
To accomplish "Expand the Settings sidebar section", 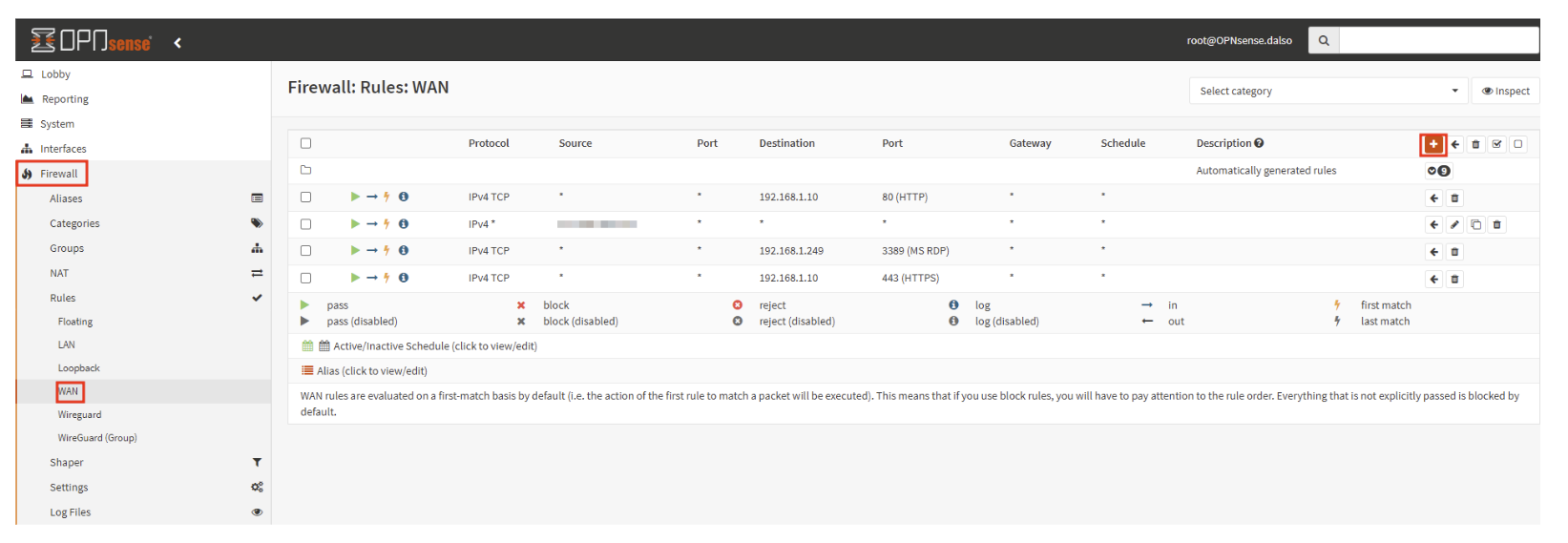I will [x=143, y=487].
